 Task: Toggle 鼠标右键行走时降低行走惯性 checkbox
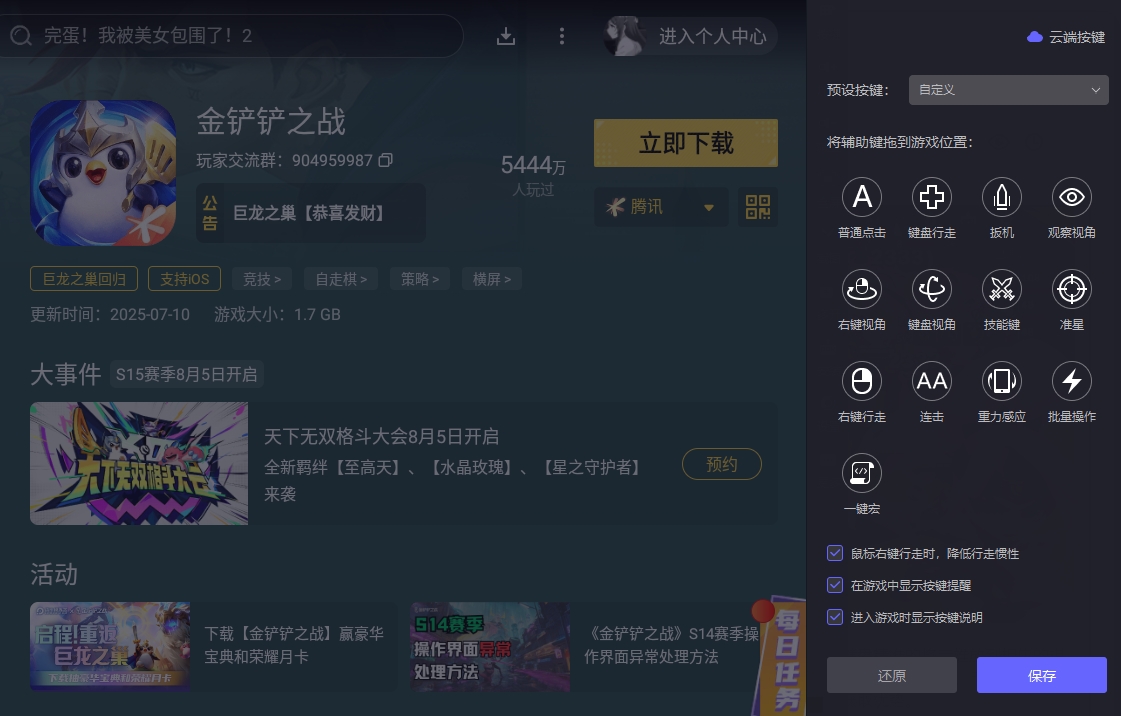click(835, 553)
